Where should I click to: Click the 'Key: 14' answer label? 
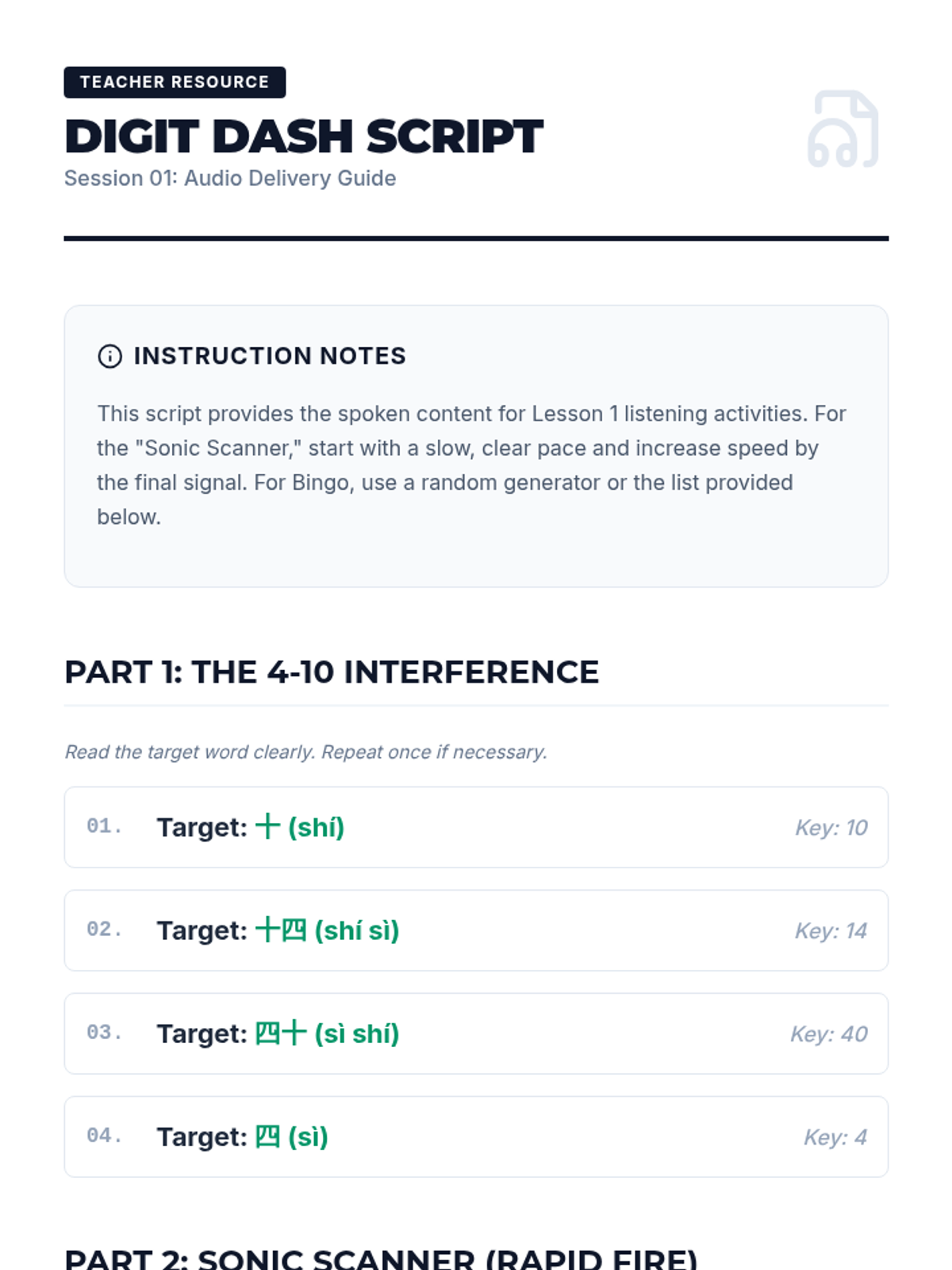tap(831, 930)
